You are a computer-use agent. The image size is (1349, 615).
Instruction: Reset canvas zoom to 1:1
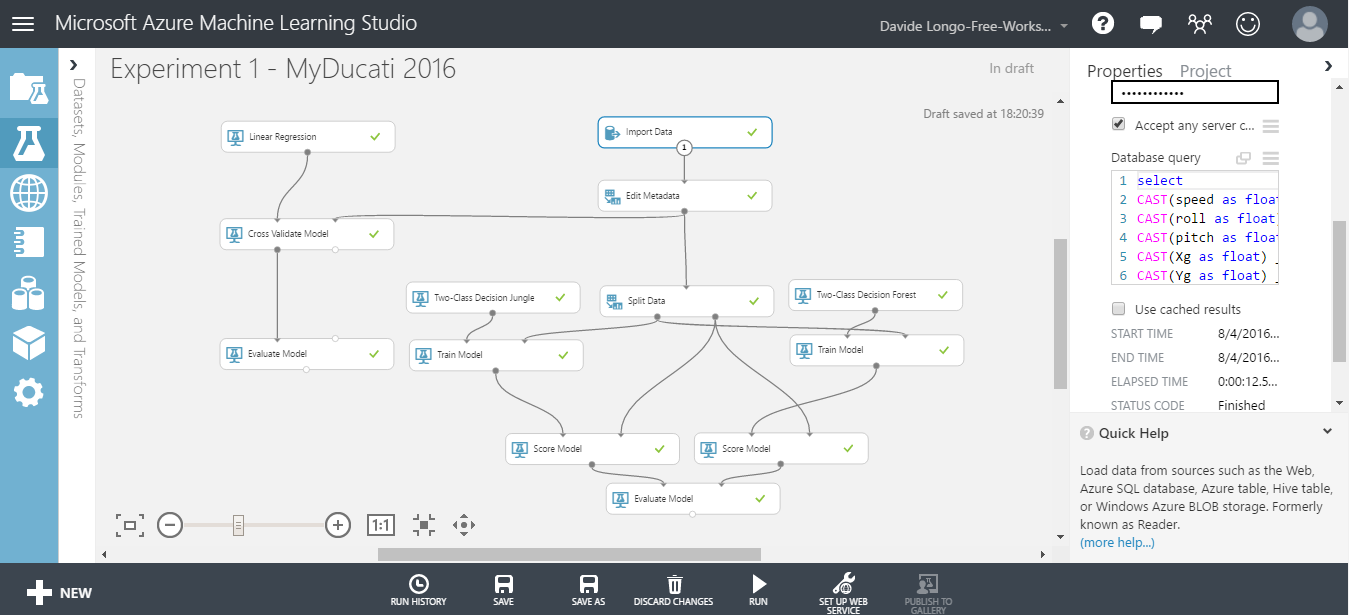[x=381, y=524]
